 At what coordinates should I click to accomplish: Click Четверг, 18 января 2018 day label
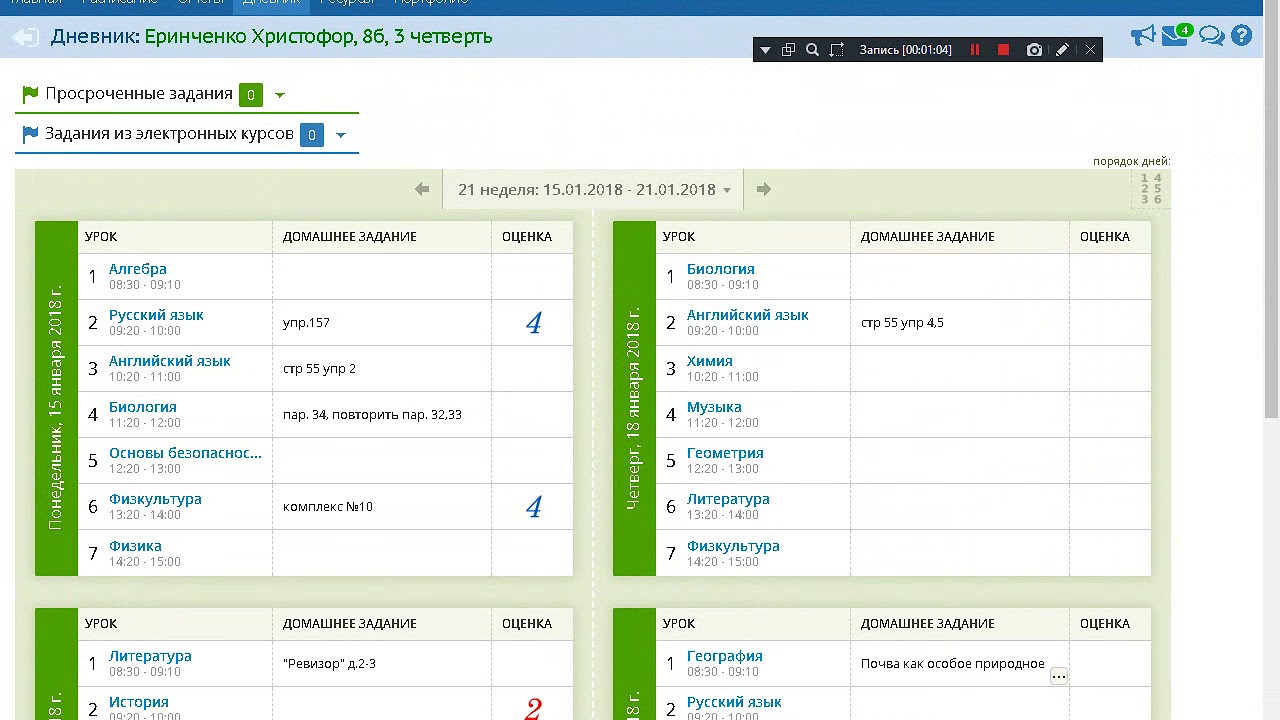(634, 410)
